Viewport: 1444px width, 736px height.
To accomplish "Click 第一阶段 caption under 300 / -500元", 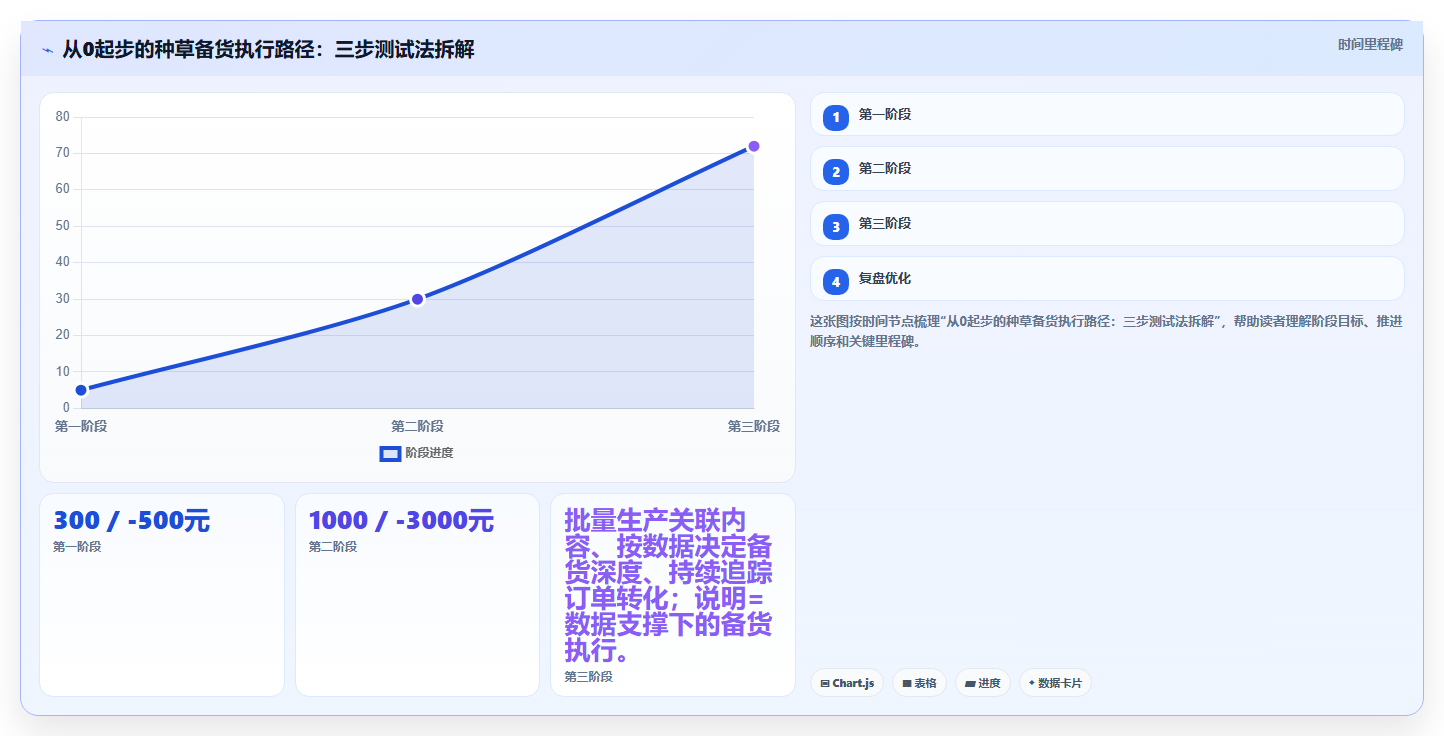I will (77, 547).
